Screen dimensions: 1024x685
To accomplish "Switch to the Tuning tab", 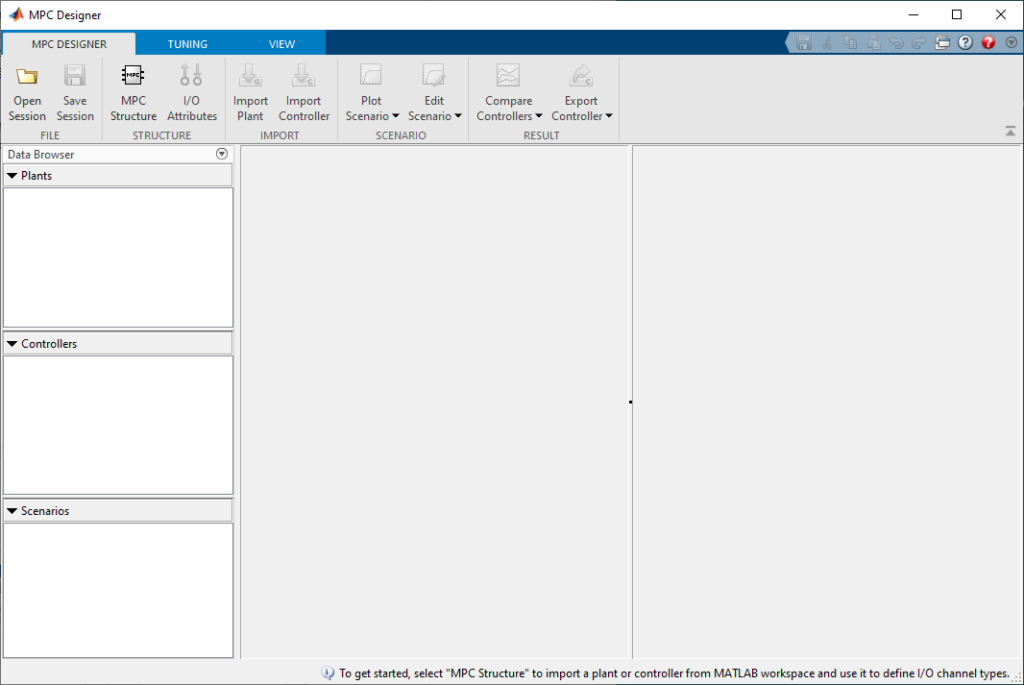I will (x=187, y=44).
